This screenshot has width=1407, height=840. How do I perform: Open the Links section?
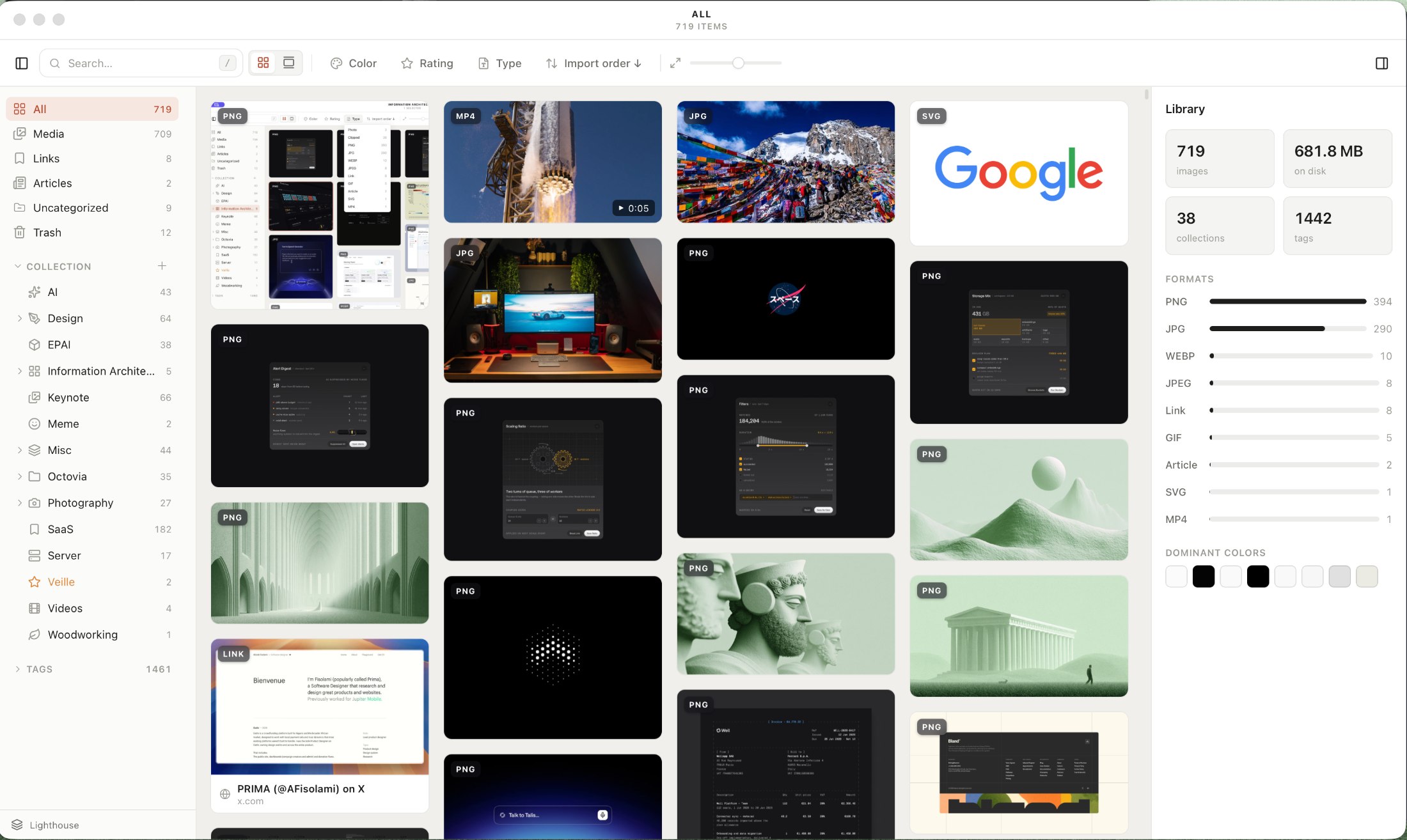point(92,159)
